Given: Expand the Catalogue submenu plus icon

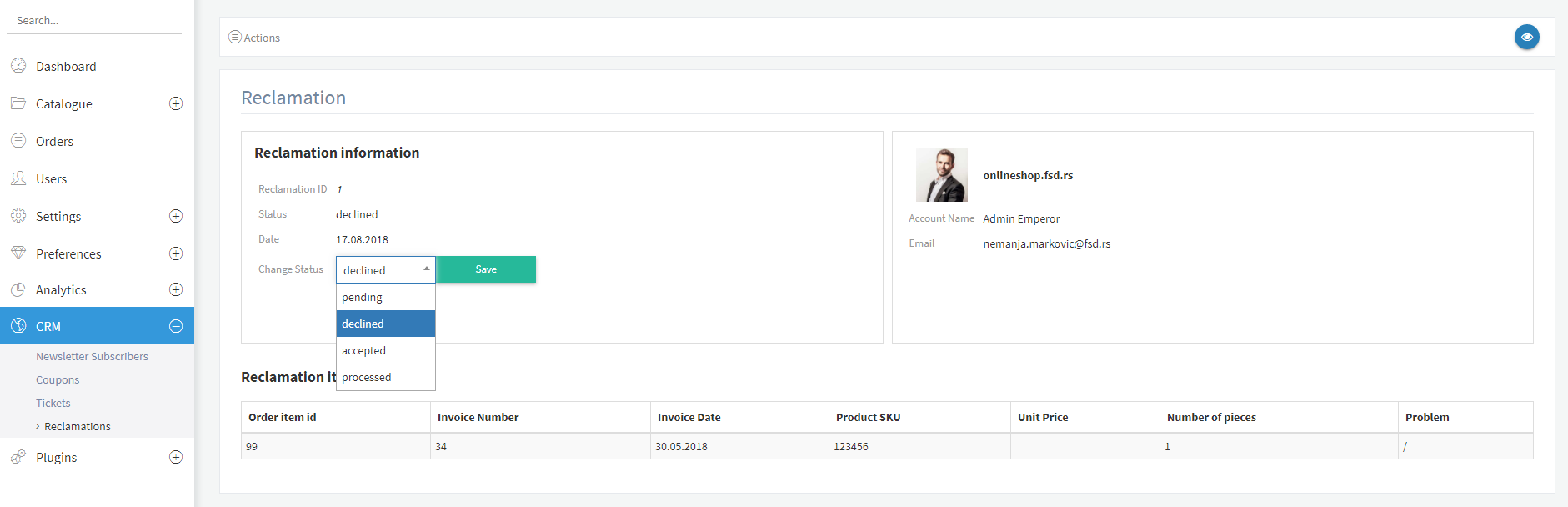Looking at the screenshot, I should pos(176,103).
